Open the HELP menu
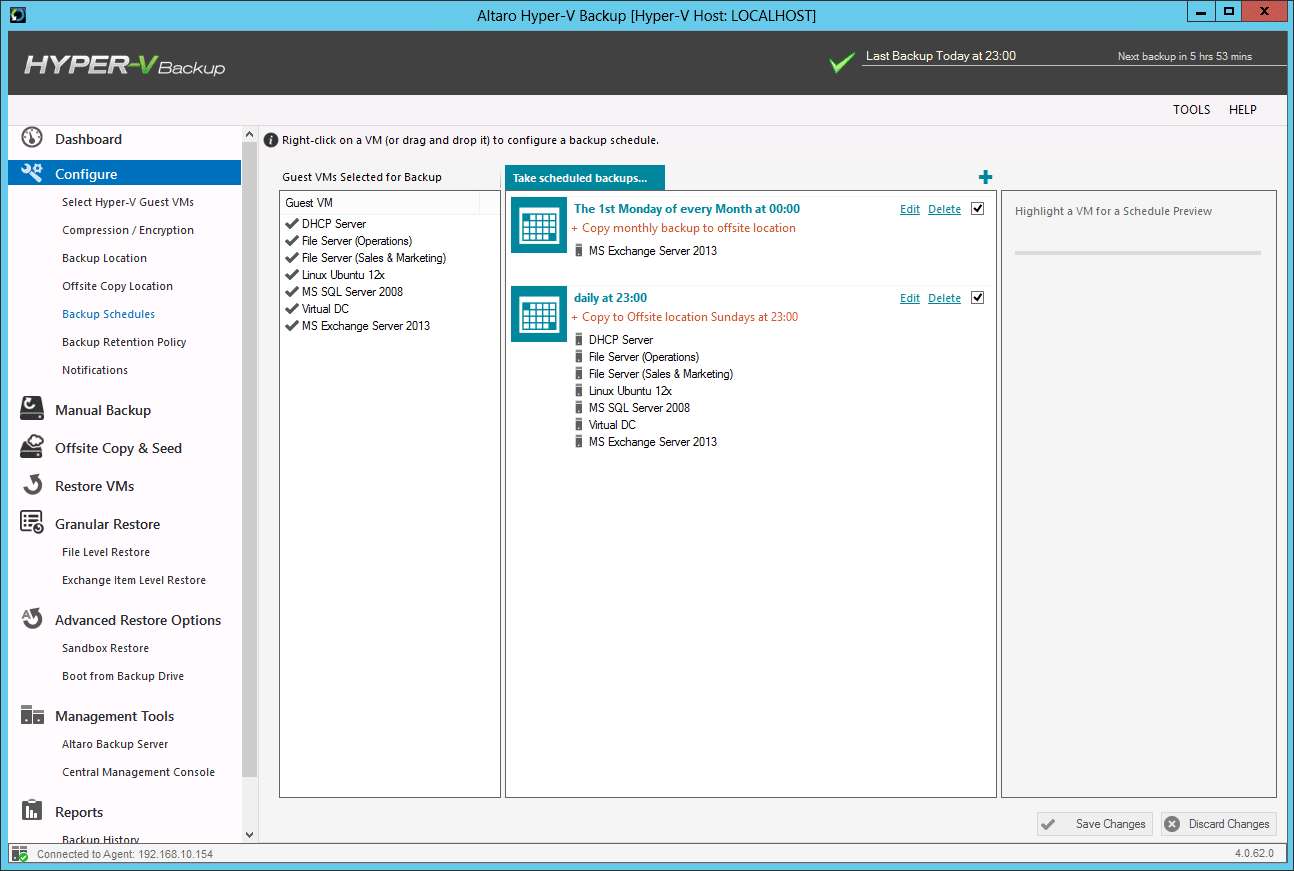Viewport: 1294px width, 871px height. tap(1242, 110)
